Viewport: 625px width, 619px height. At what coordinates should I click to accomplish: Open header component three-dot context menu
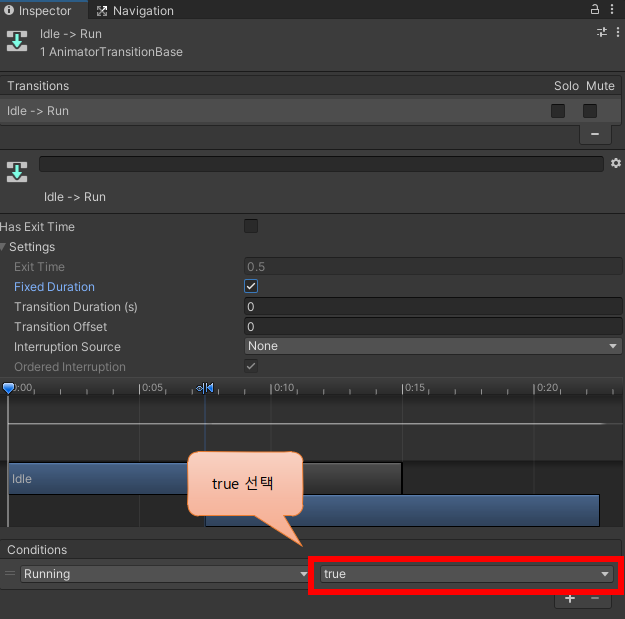point(617,32)
